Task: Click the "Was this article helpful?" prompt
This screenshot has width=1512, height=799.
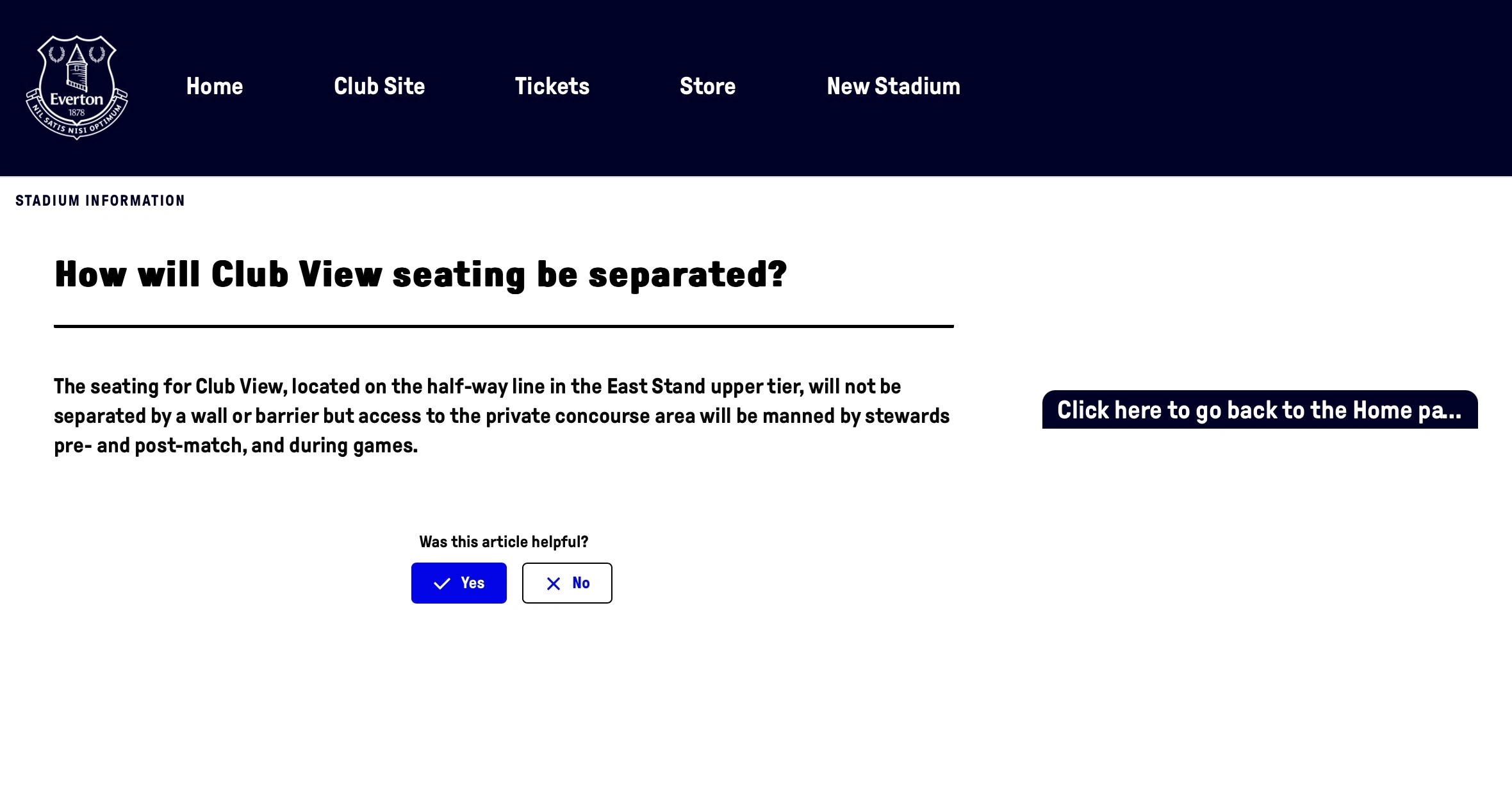Action: 504,542
